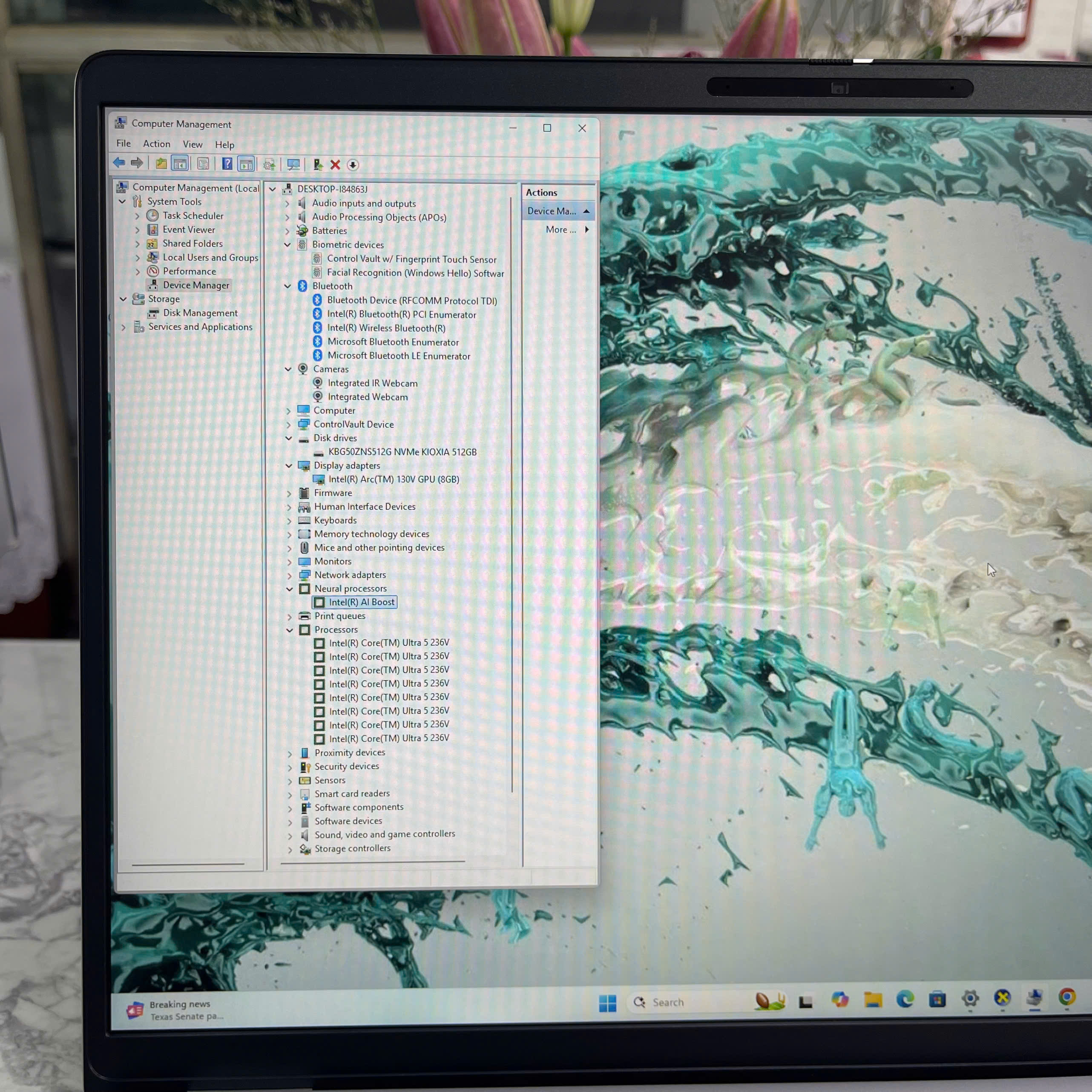Viewport: 1092px width, 1092px height.
Task: Open the File menu
Action: coord(123,144)
